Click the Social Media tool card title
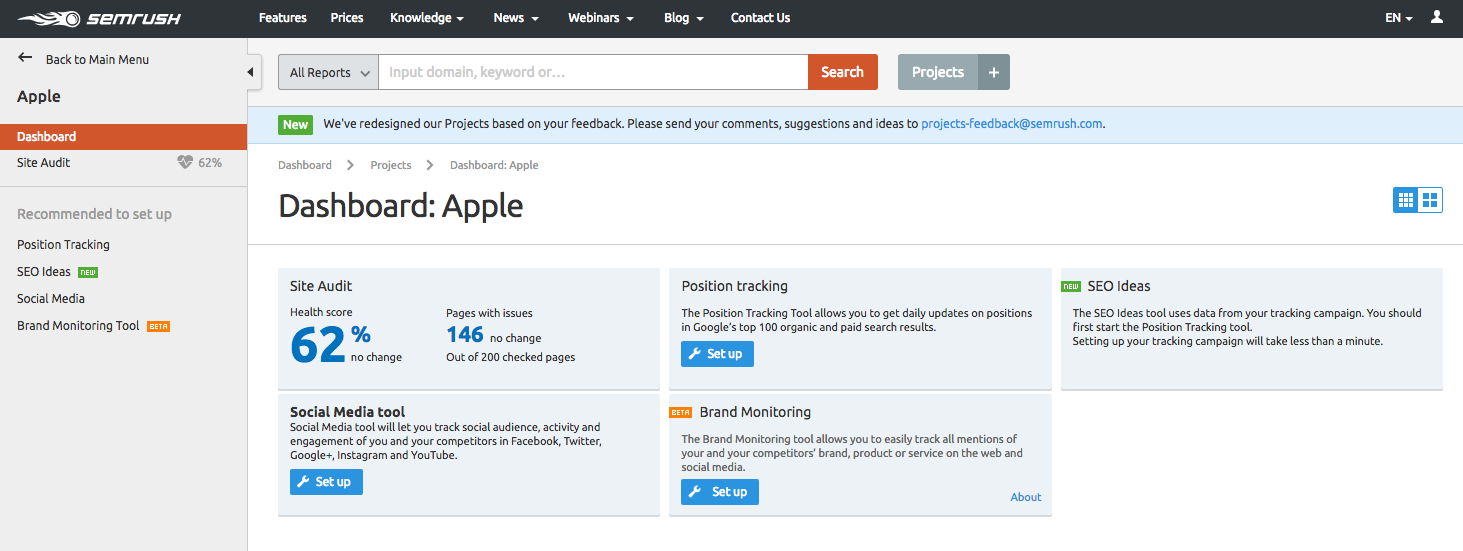 [347, 411]
